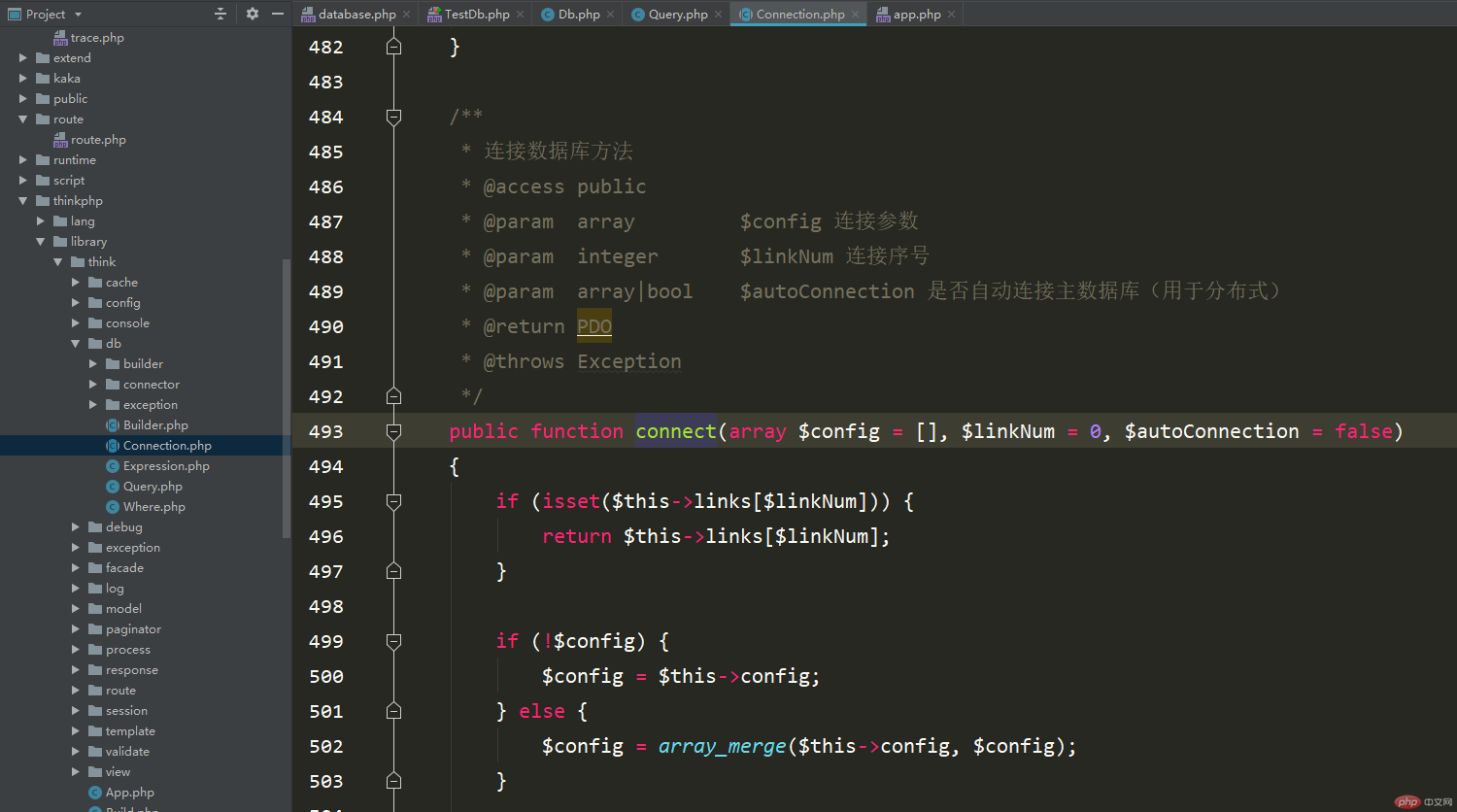Collapse the thinkphp folder

tap(23, 201)
